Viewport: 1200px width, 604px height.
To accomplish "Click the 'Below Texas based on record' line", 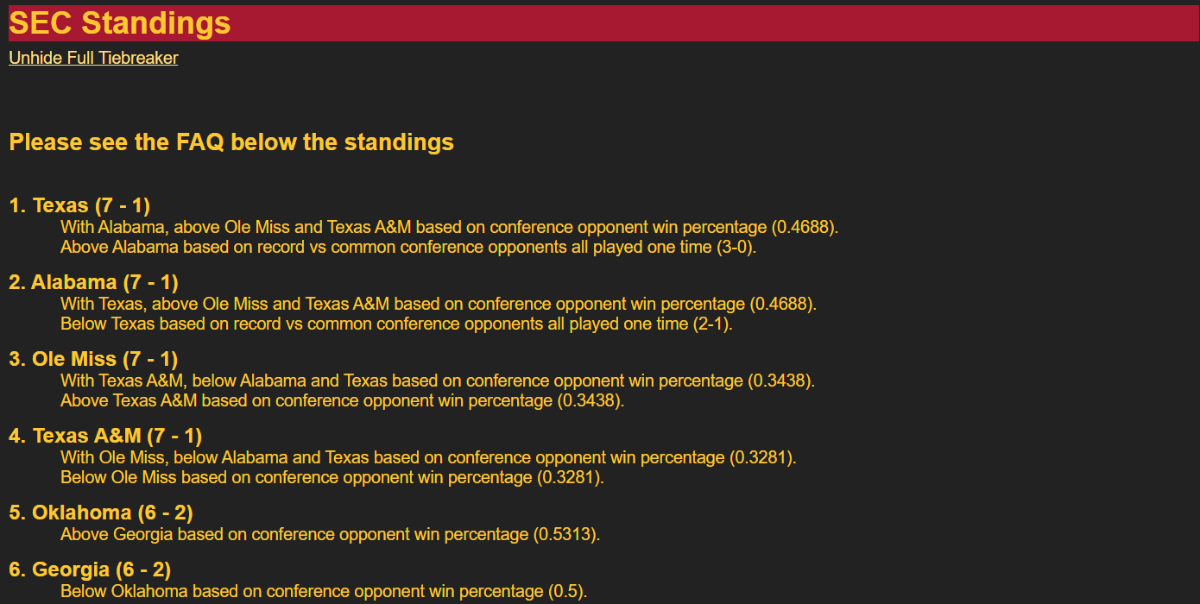I will 397,324.
